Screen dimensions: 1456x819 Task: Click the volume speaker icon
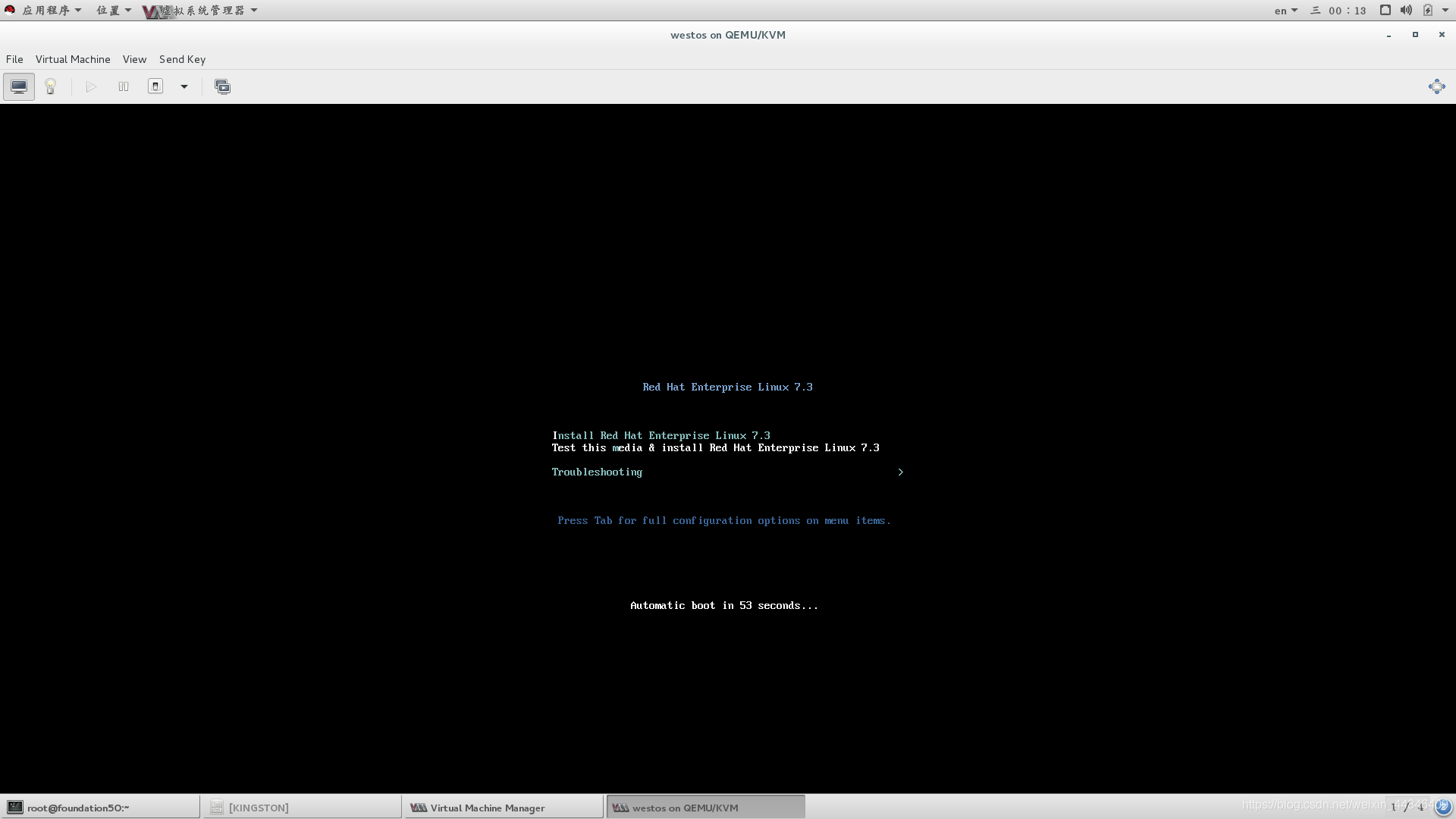point(1406,10)
